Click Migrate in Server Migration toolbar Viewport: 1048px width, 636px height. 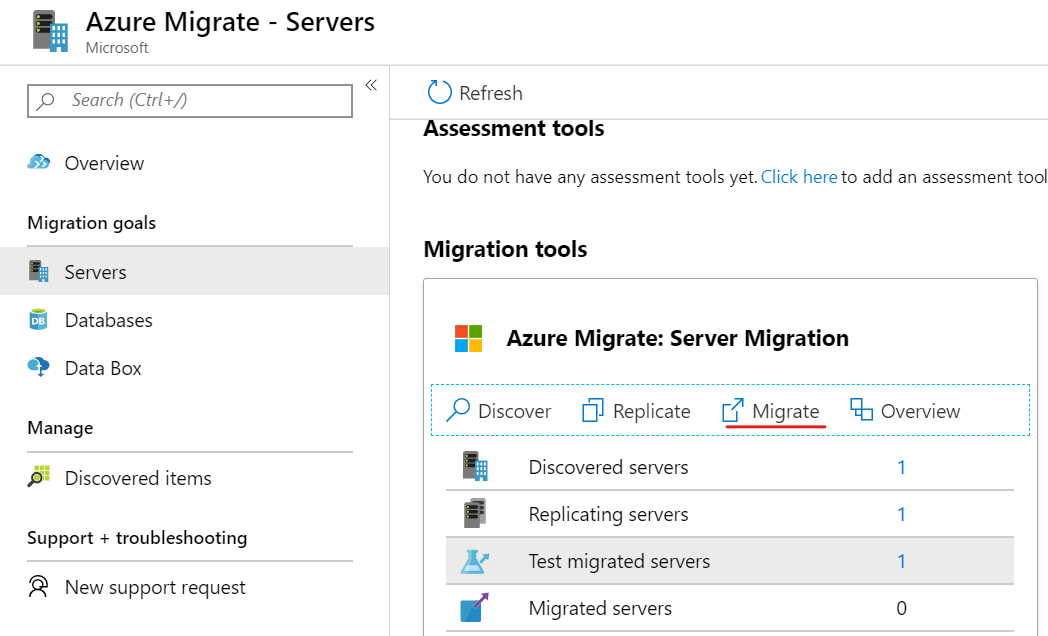click(x=785, y=411)
